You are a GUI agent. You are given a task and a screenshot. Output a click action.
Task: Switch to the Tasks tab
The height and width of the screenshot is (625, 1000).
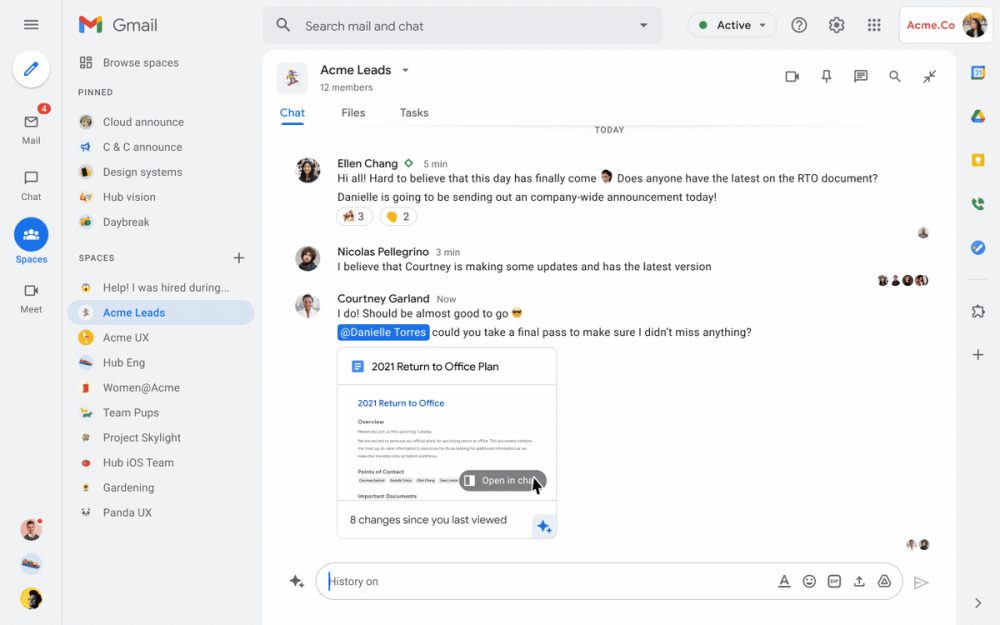(x=413, y=113)
